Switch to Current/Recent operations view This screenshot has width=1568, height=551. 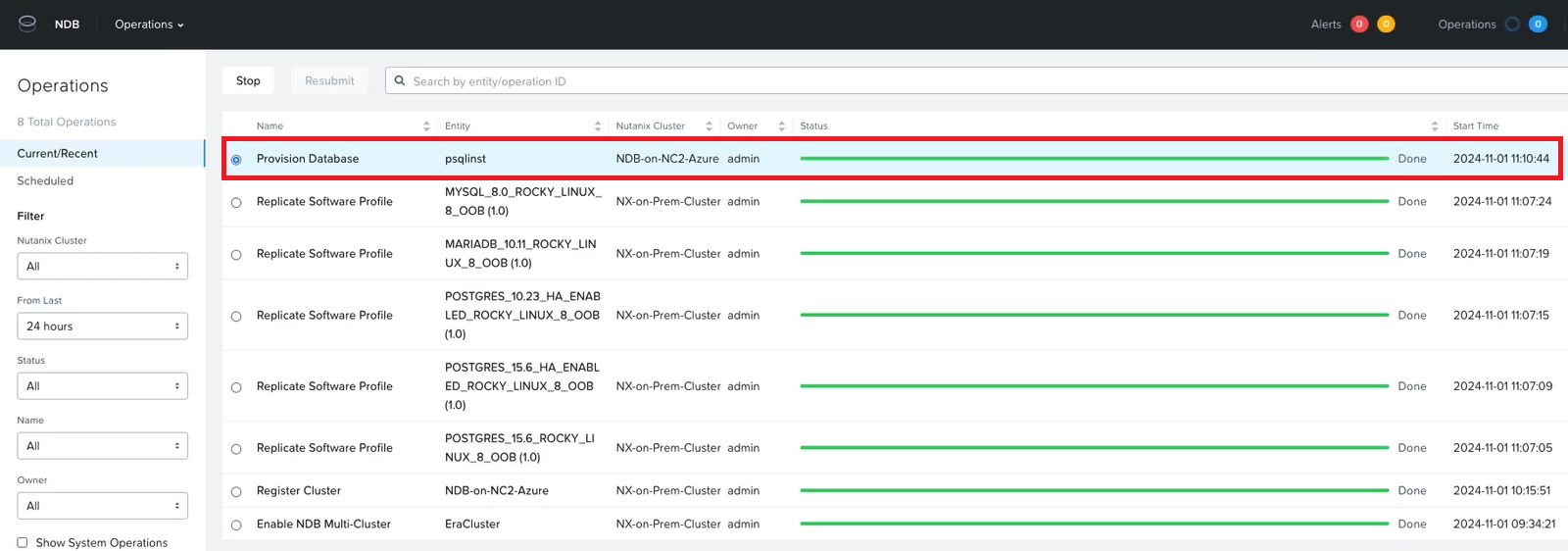[x=102, y=153]
